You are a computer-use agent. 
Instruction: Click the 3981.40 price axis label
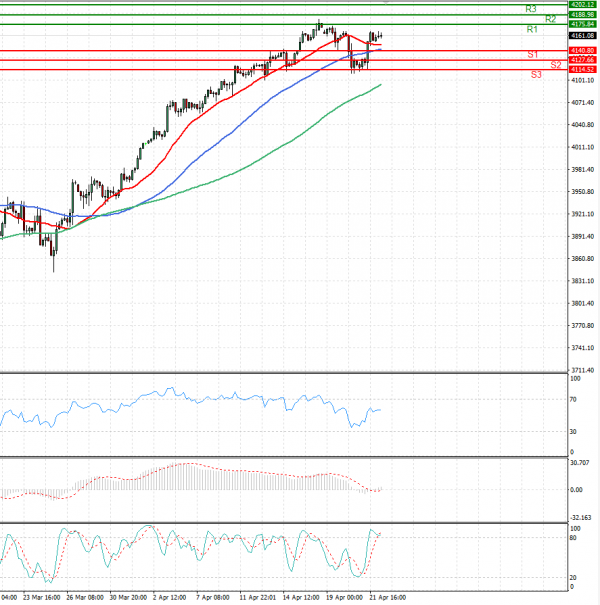(582, 170)
